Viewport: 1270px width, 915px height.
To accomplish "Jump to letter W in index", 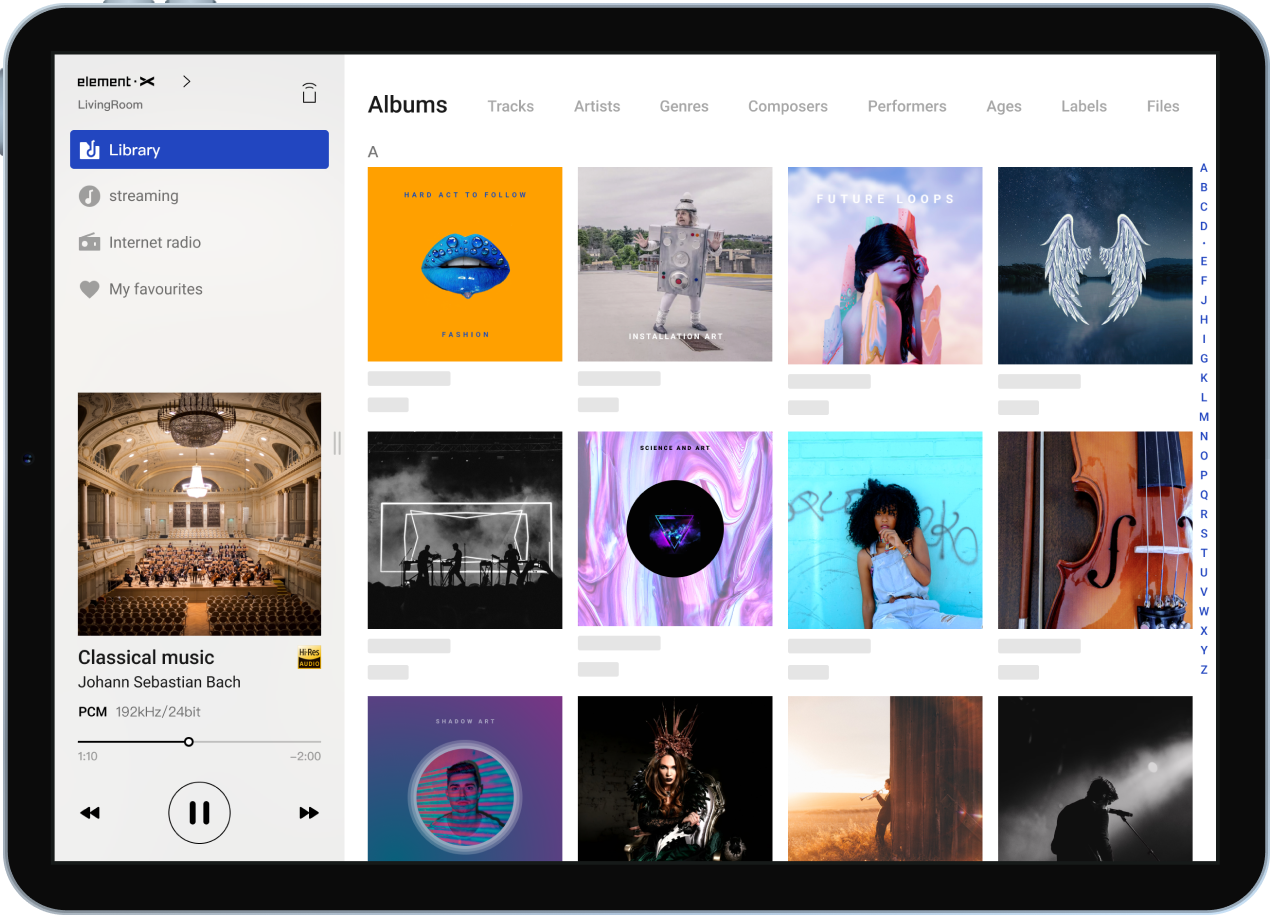I will pos(1204,611).
